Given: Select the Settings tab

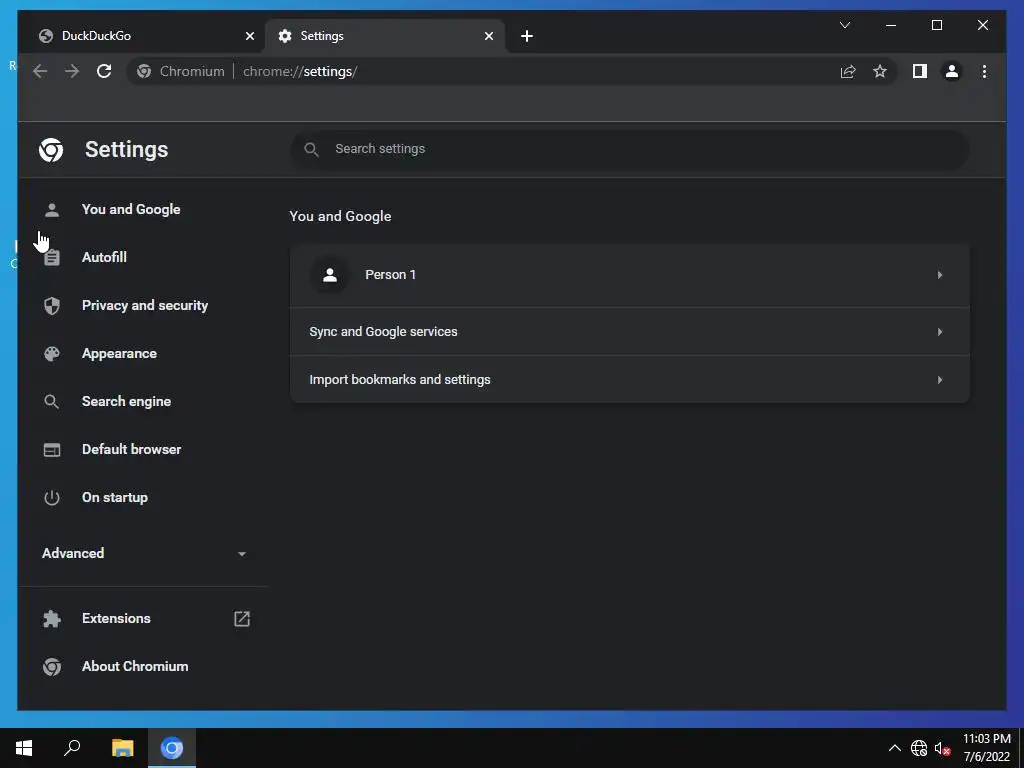Looking at the screenshot, I should [x=385, y=36].
